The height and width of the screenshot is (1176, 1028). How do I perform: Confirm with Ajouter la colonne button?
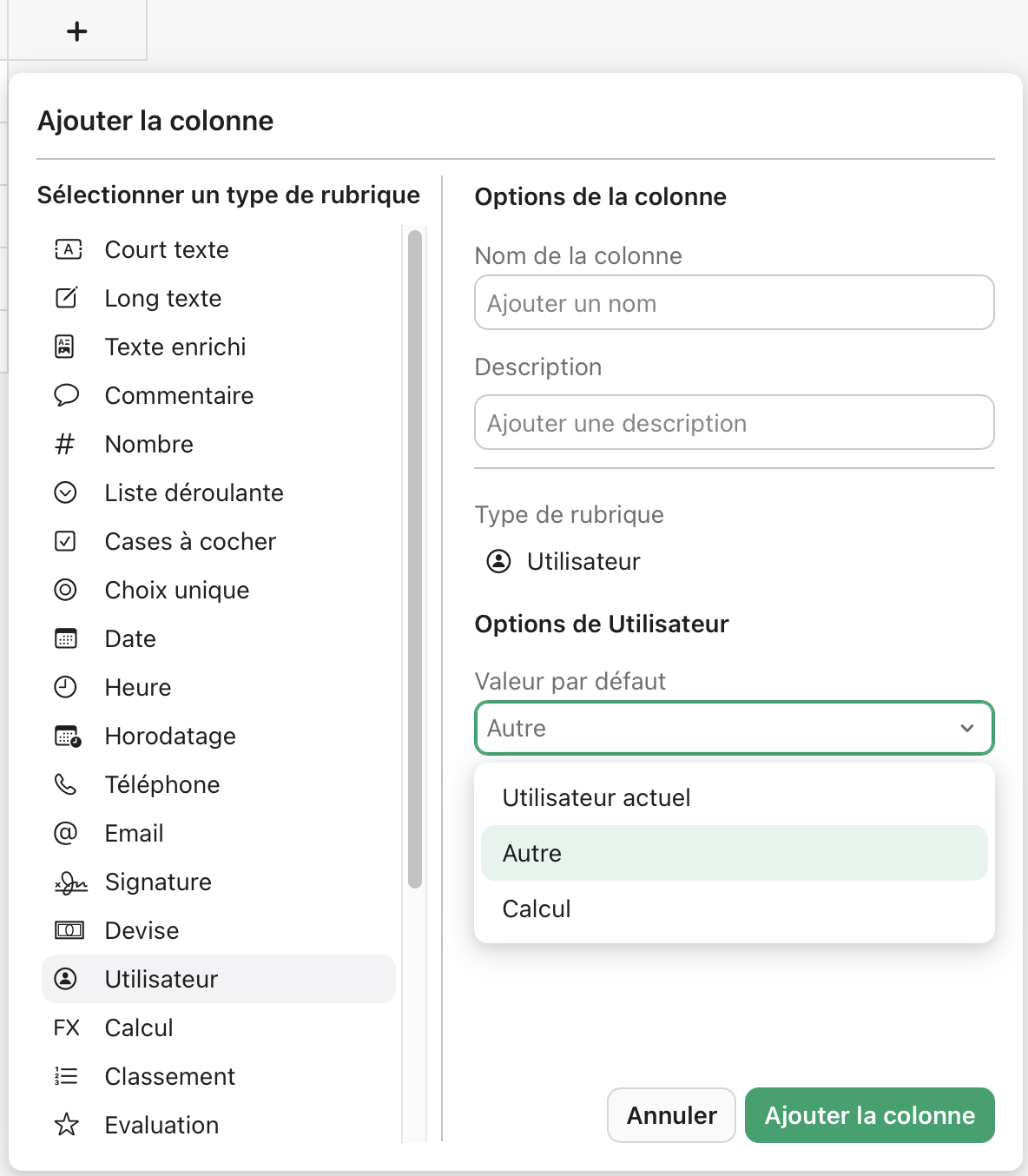pyautogui.click(x=869, y=1115)
